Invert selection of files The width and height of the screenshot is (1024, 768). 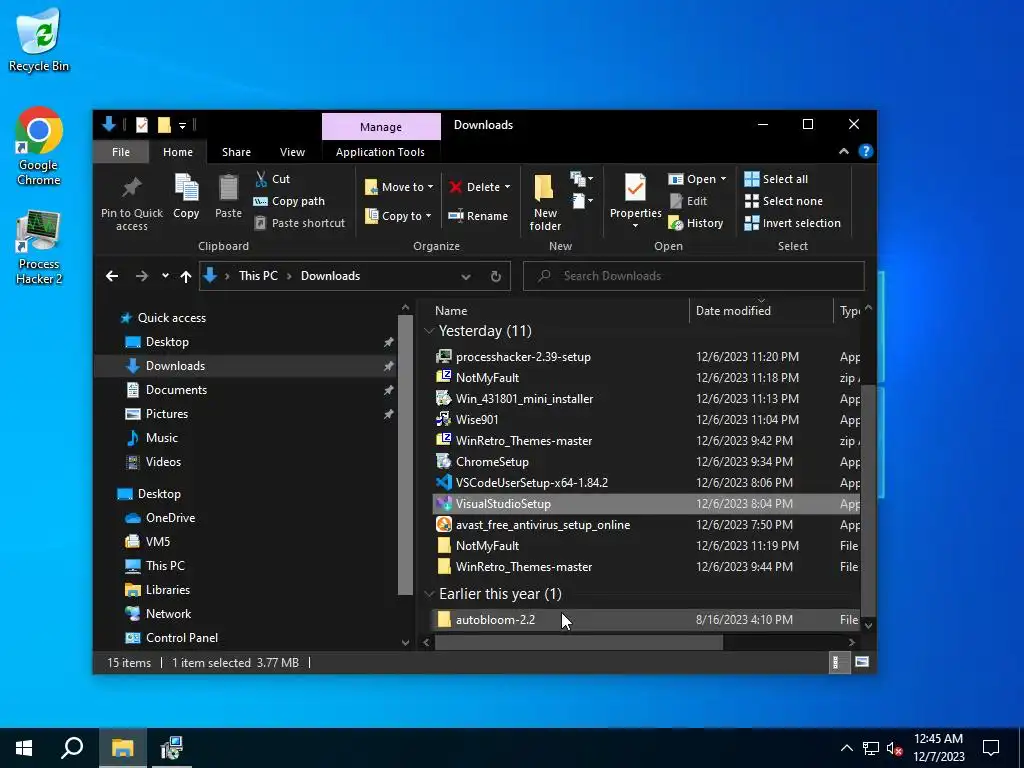(x=793, y=223)
